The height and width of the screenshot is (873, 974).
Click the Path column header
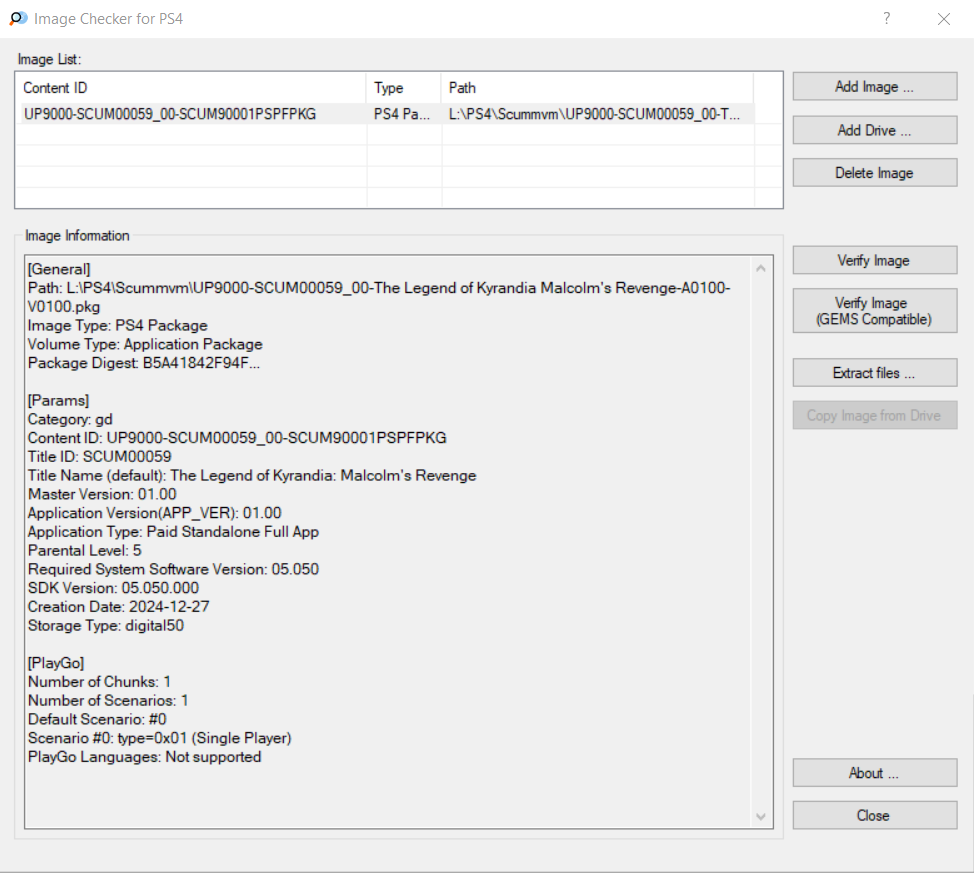point(598,88)
